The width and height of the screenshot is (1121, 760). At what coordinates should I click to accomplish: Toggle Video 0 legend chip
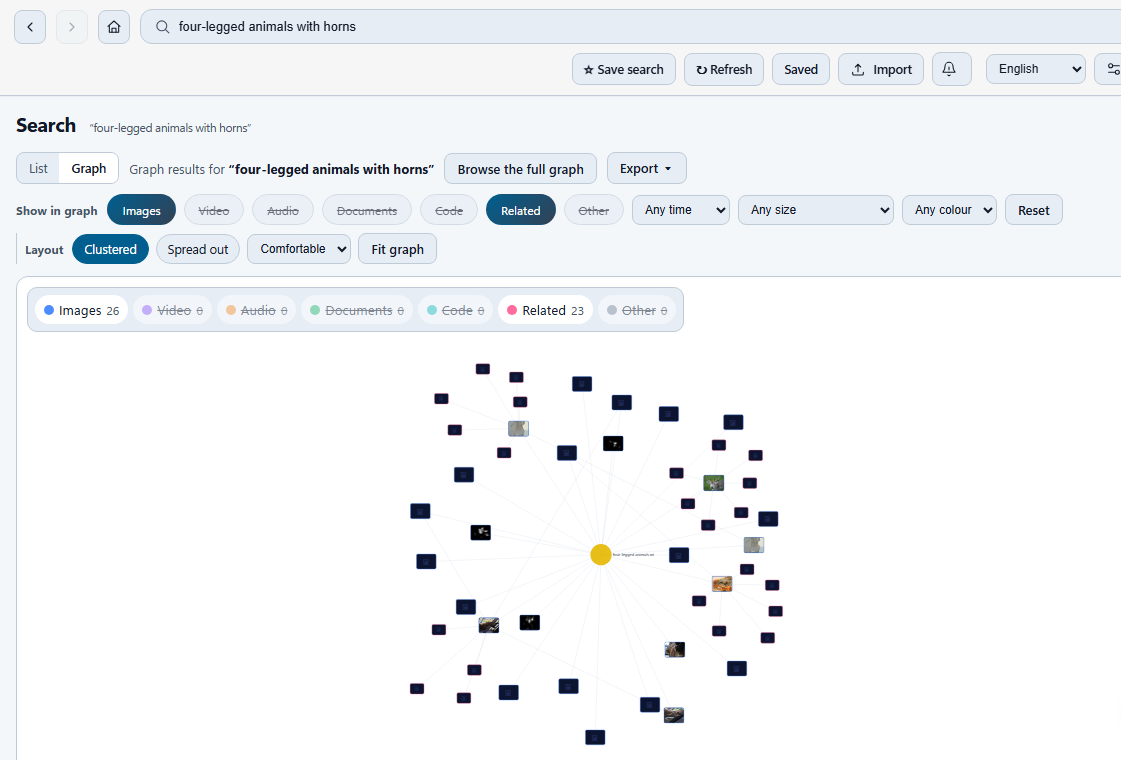pos(172,310)
